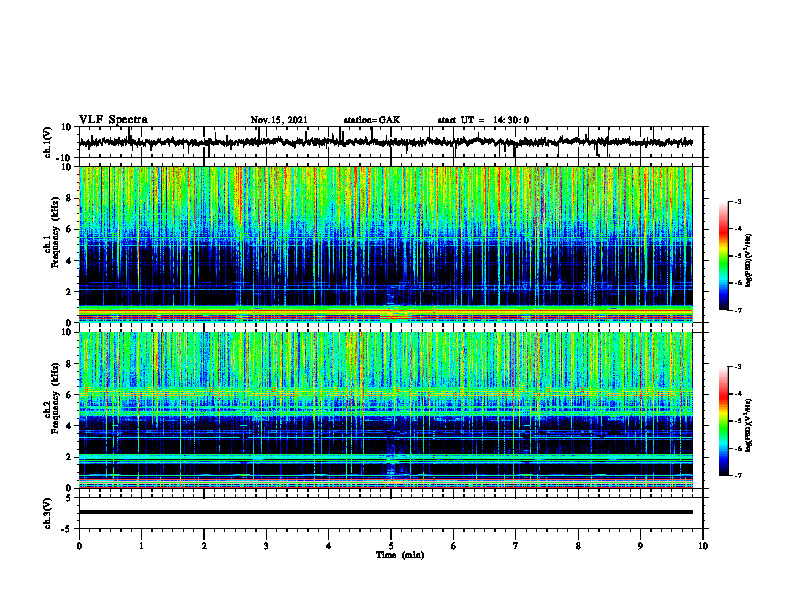Select the rotated log(PSD) label beside the ch.2 color bar
The height and width of the screenshot is (612, 792).
pos(749,425)
